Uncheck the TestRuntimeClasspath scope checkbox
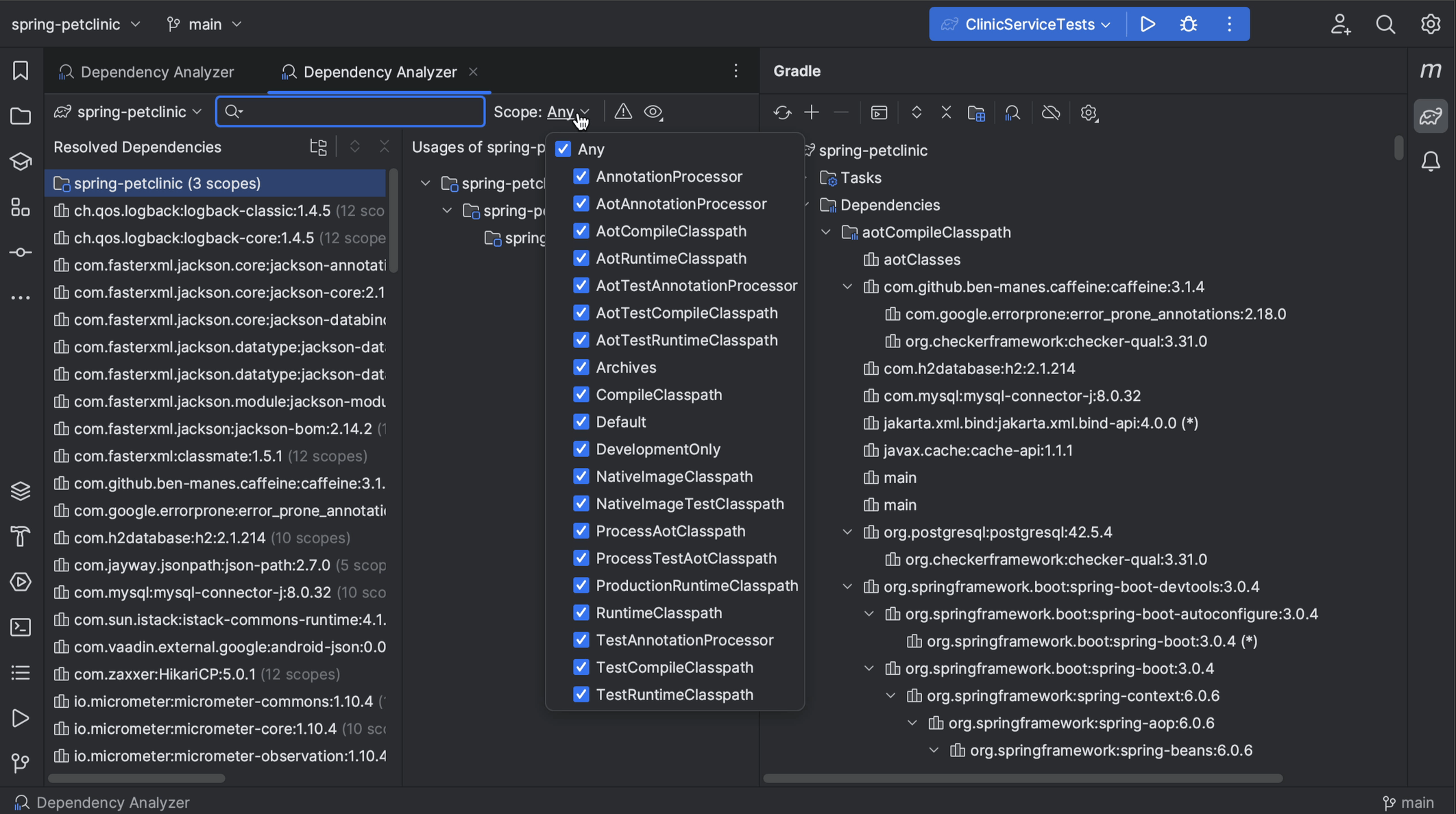 (x=581, y=695)
